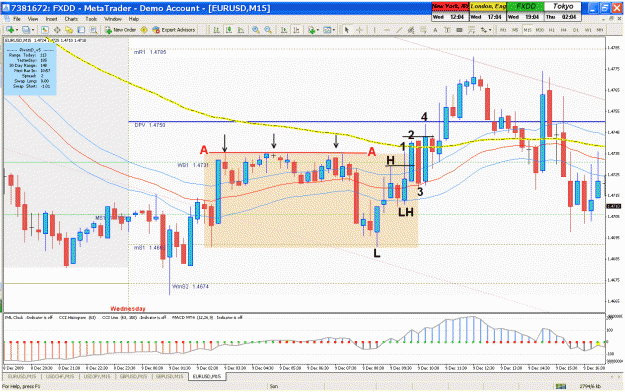
Task: Select the Fibonacci retracement tool
Action: (x=423, y=30)
